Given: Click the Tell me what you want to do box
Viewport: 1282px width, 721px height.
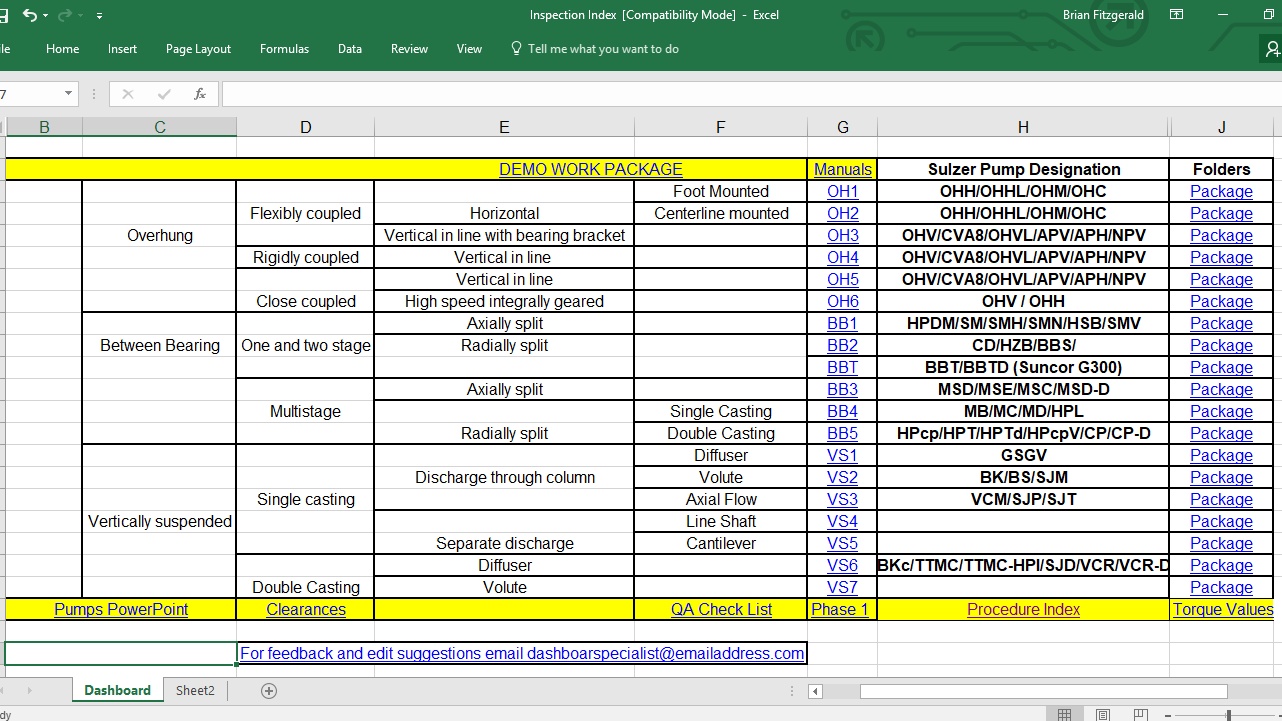Looking at the screenshot, I should click(x=603, y=49).
